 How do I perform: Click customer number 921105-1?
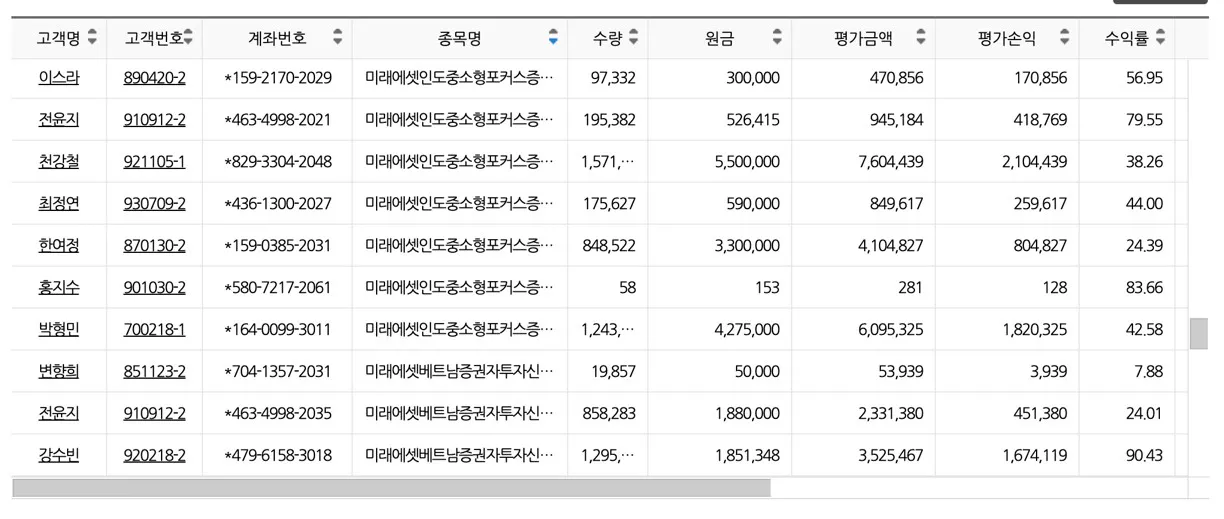pyautogui.click(x=154, y=161)
